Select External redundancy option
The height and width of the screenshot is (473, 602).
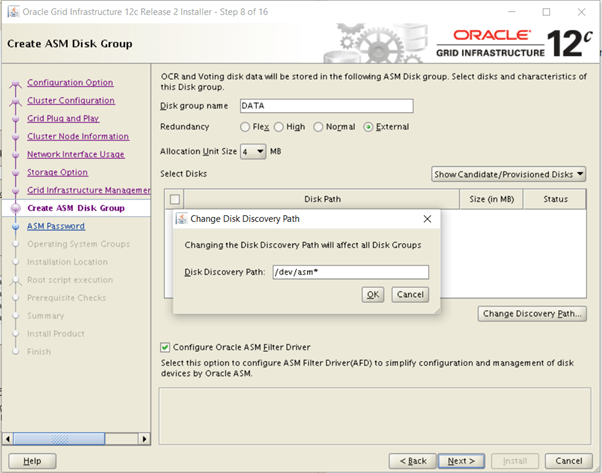coord(369,127)
